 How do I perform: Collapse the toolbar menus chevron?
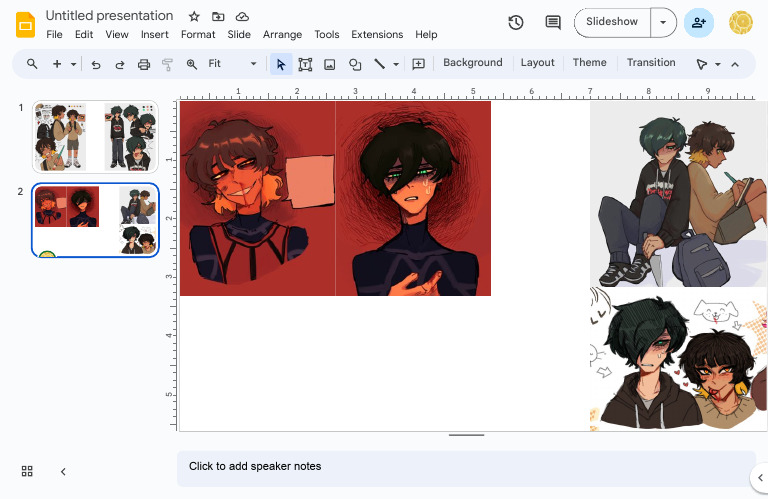point(735,64)
